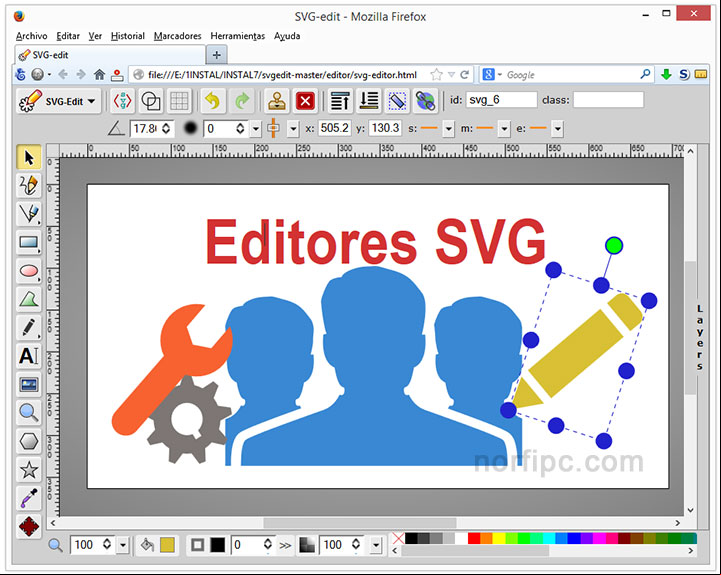The image size is (721, 575).
Task: Expand the Layers side panel
Action: [x=699, y=337]
